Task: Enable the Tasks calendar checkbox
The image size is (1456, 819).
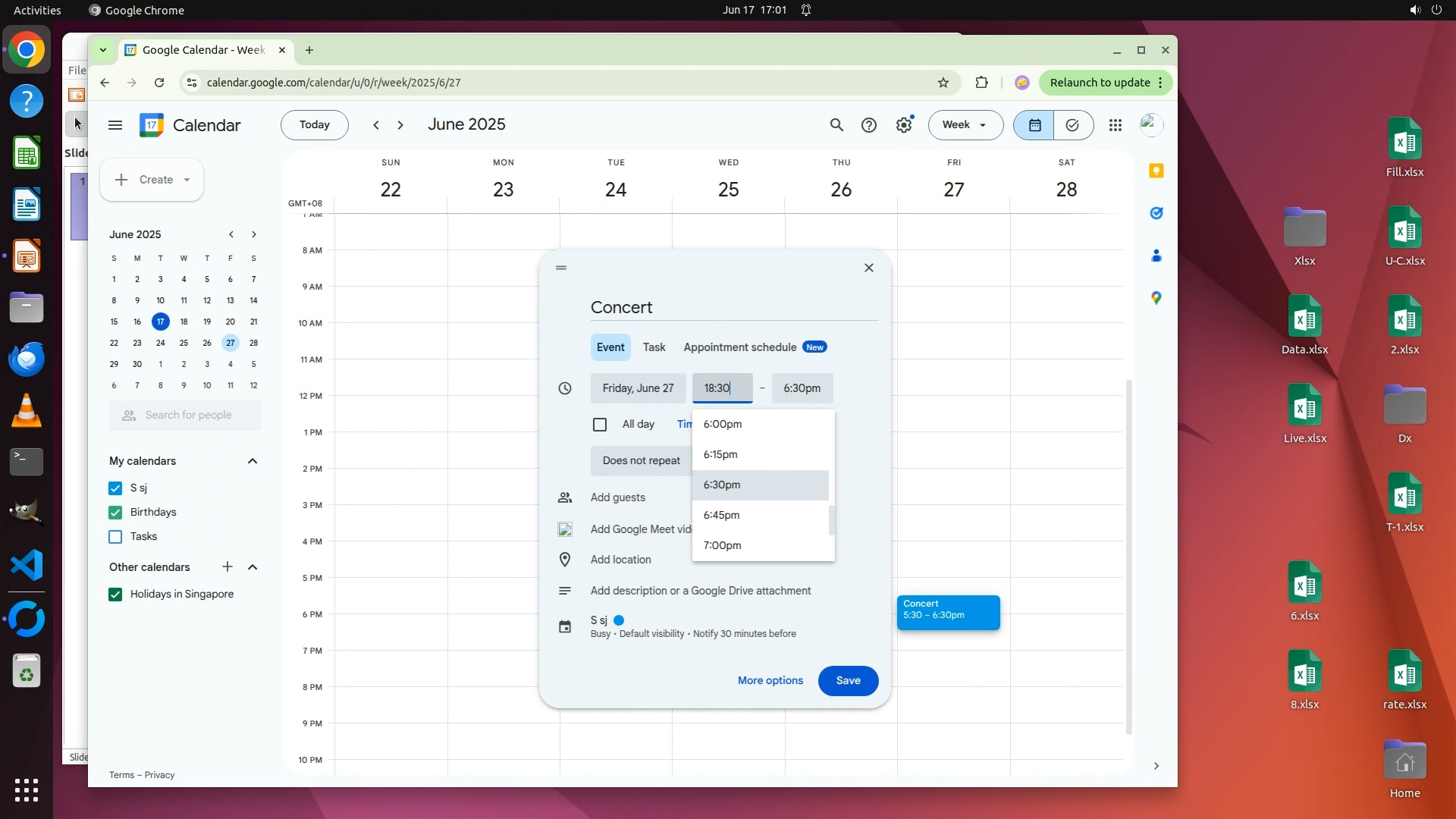Action: click(x=115, y=537)
